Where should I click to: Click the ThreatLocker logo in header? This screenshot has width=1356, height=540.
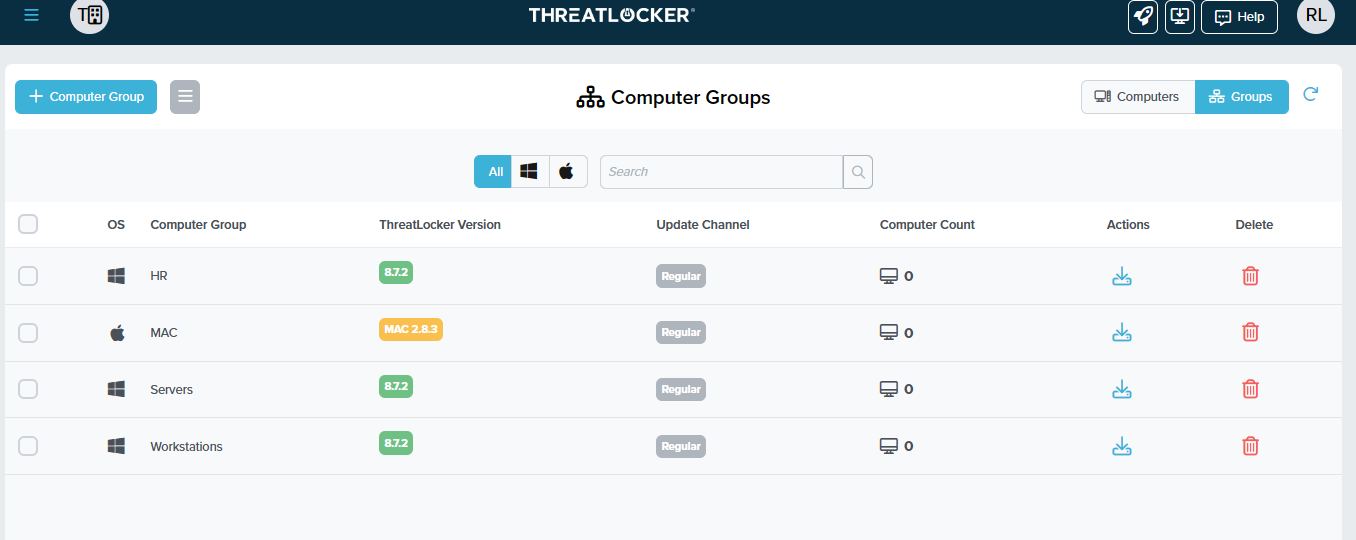(612, 15)
